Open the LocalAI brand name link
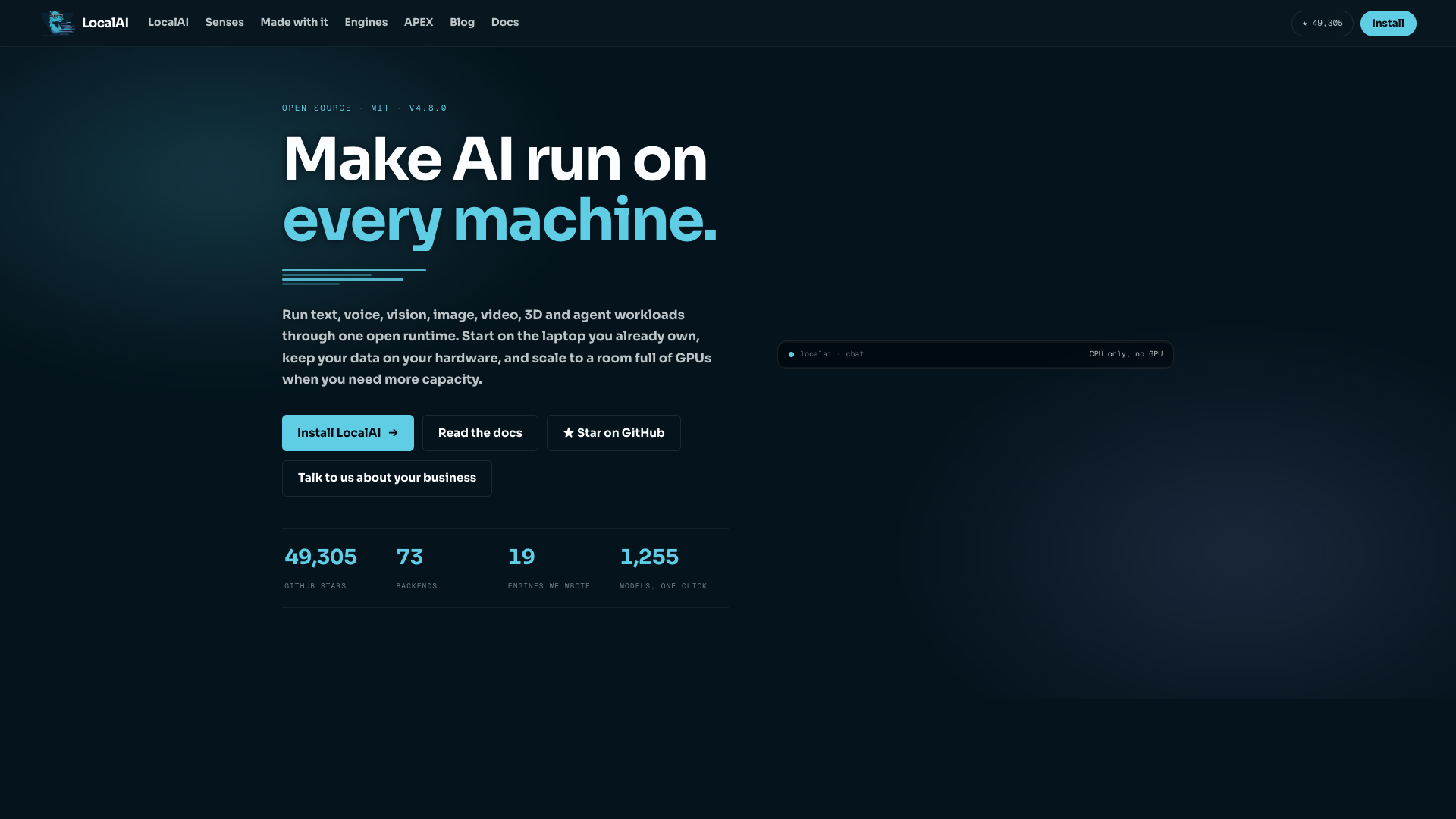The width and height of the screenshot is (1456, 819). tap(105, 23)
